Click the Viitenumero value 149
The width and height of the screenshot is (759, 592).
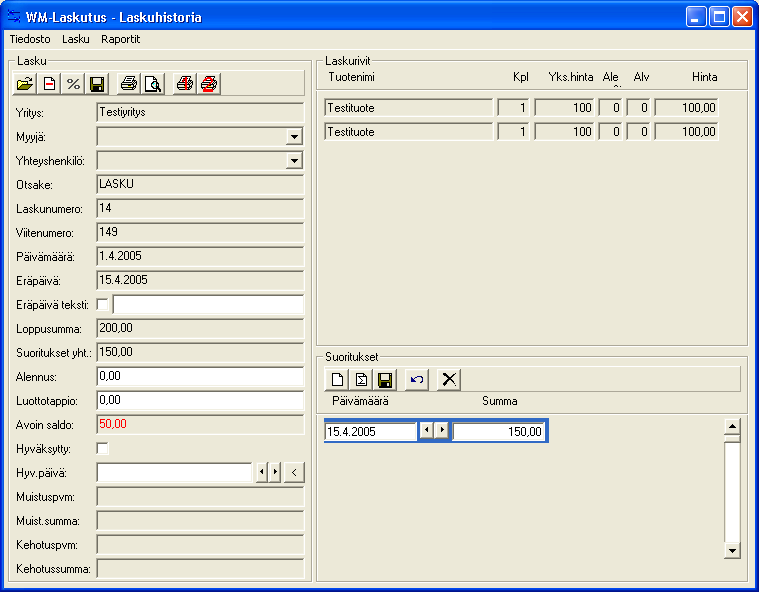coord(200,233)
